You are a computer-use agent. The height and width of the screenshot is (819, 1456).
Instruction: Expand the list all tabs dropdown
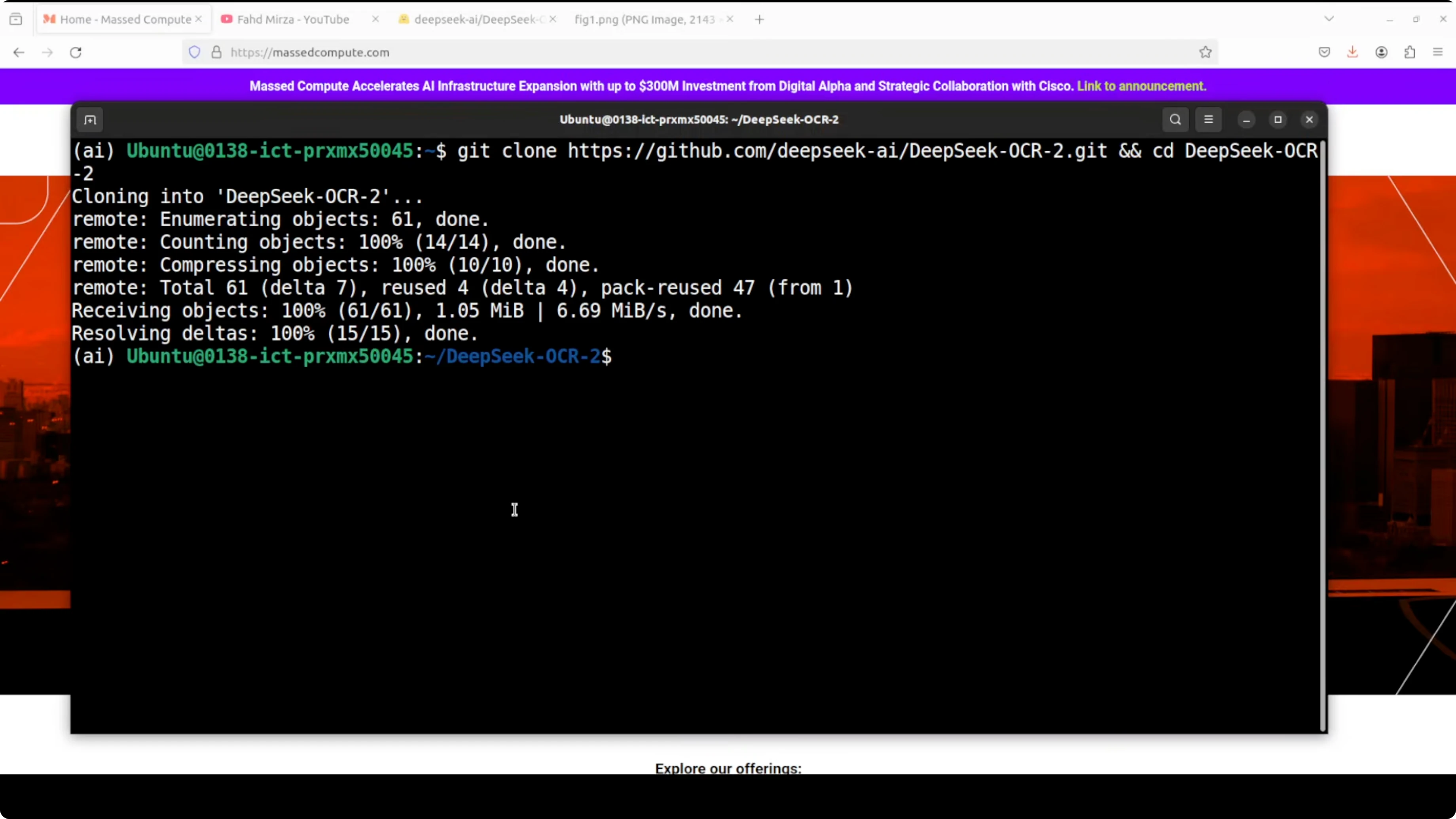[x=1329, y=19]
